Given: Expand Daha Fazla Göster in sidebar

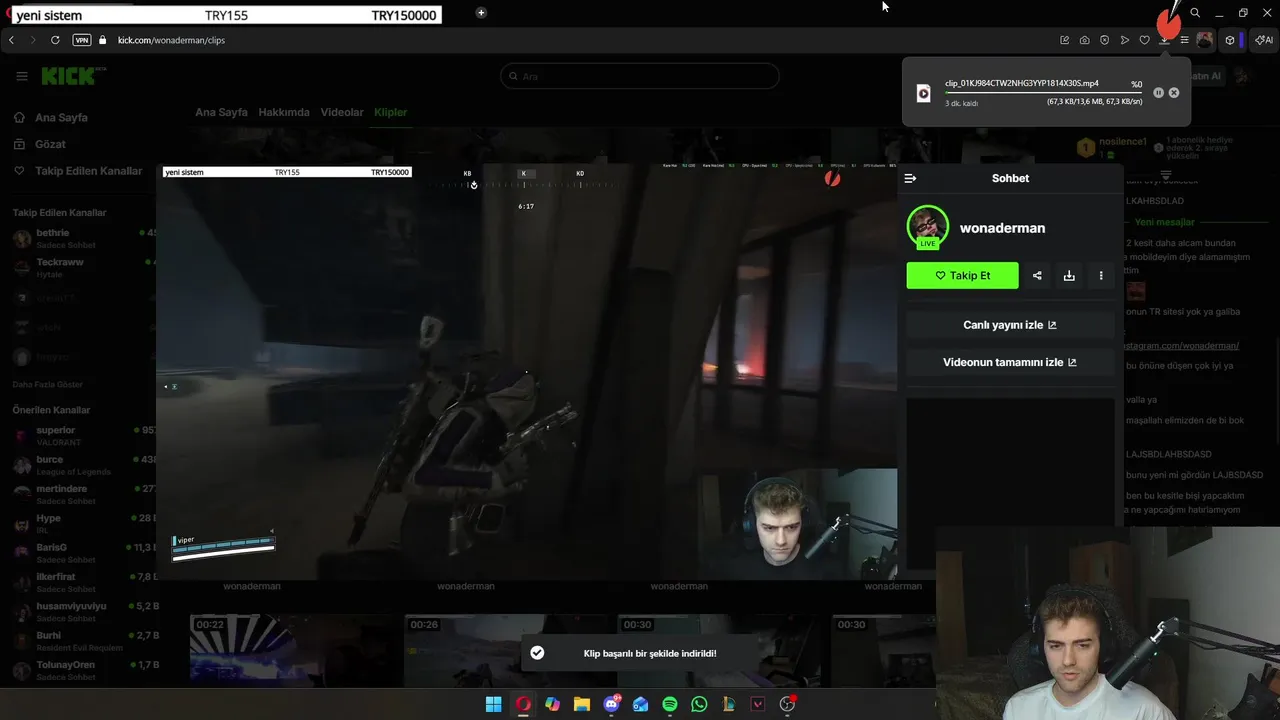Looking at the screenshot, I should [x=47, y=385].
